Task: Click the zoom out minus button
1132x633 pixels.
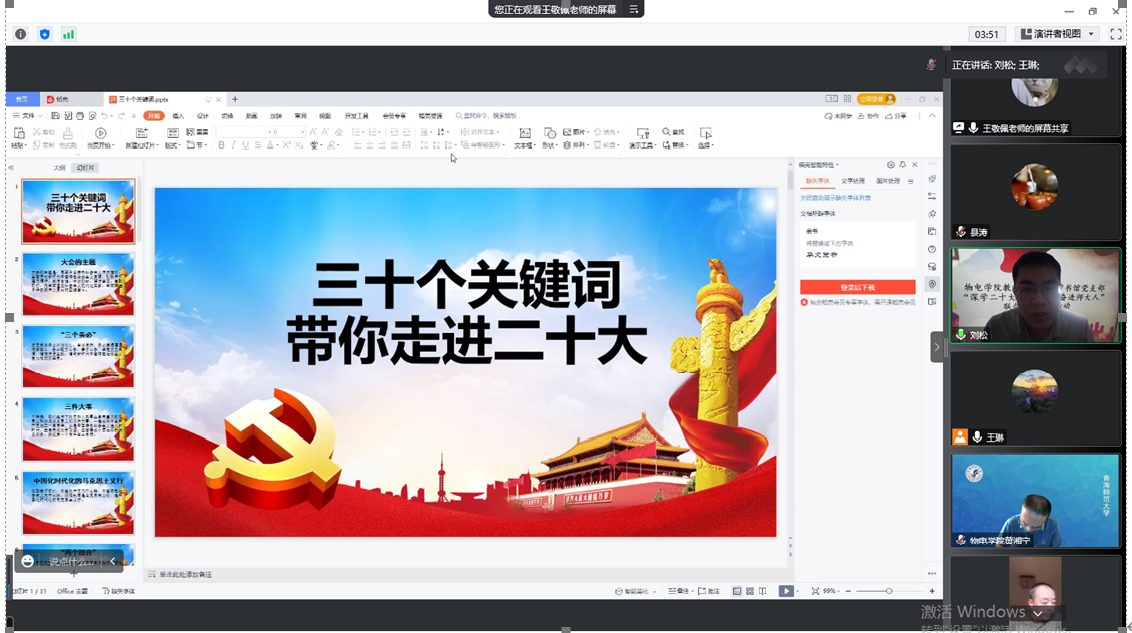Action: 848,591
